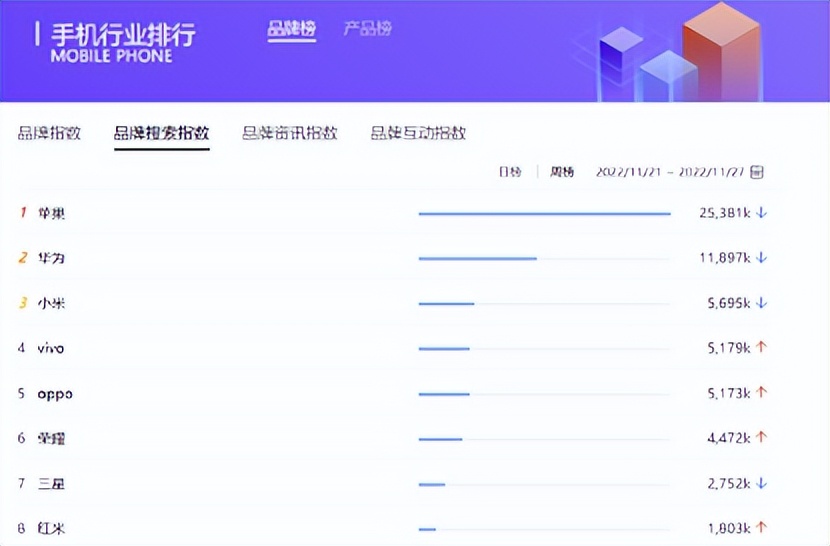
Task: Click the value 5,695k
Action: point(729,303)
